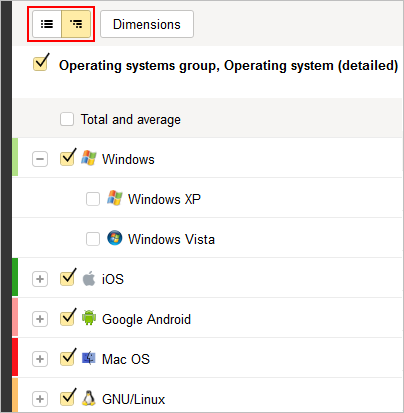Click the iOS apple icon
Image resolution: width=404 pixels, height=413 pixels.
[89, 278]
